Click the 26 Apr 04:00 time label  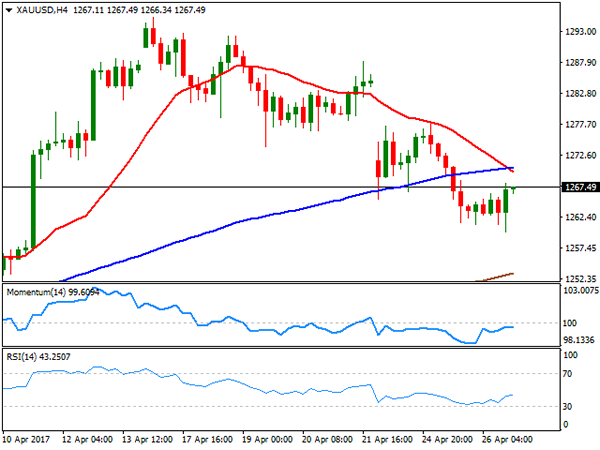coord(507,439)
